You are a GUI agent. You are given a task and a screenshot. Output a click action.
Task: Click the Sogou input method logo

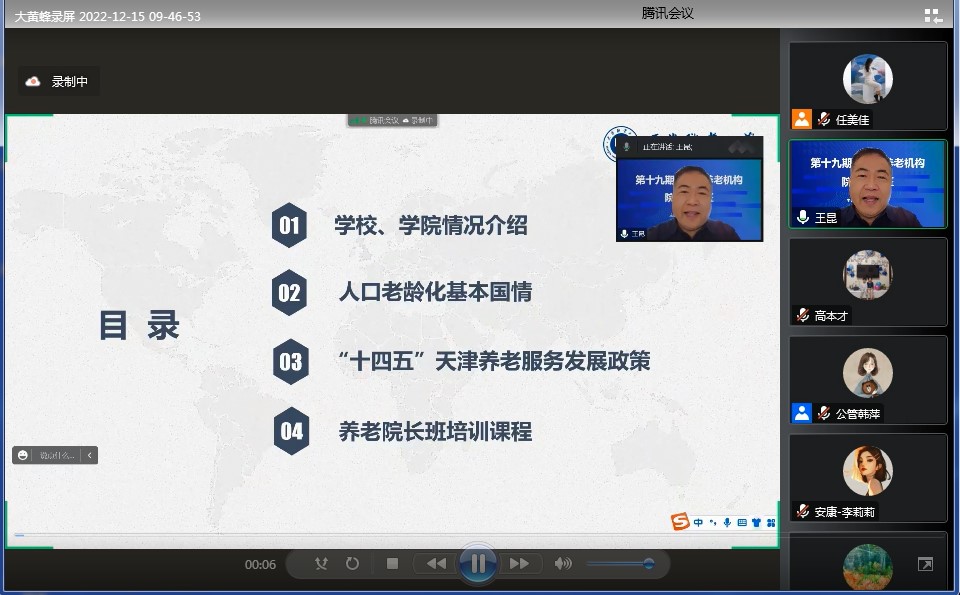(680, 521)
